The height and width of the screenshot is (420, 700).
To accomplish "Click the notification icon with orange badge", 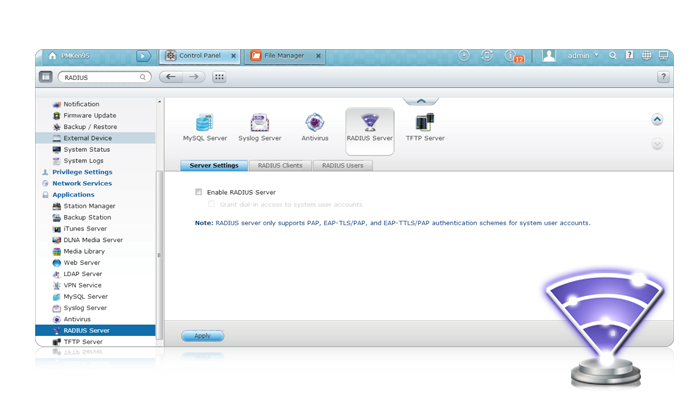I will pos(514,56).
